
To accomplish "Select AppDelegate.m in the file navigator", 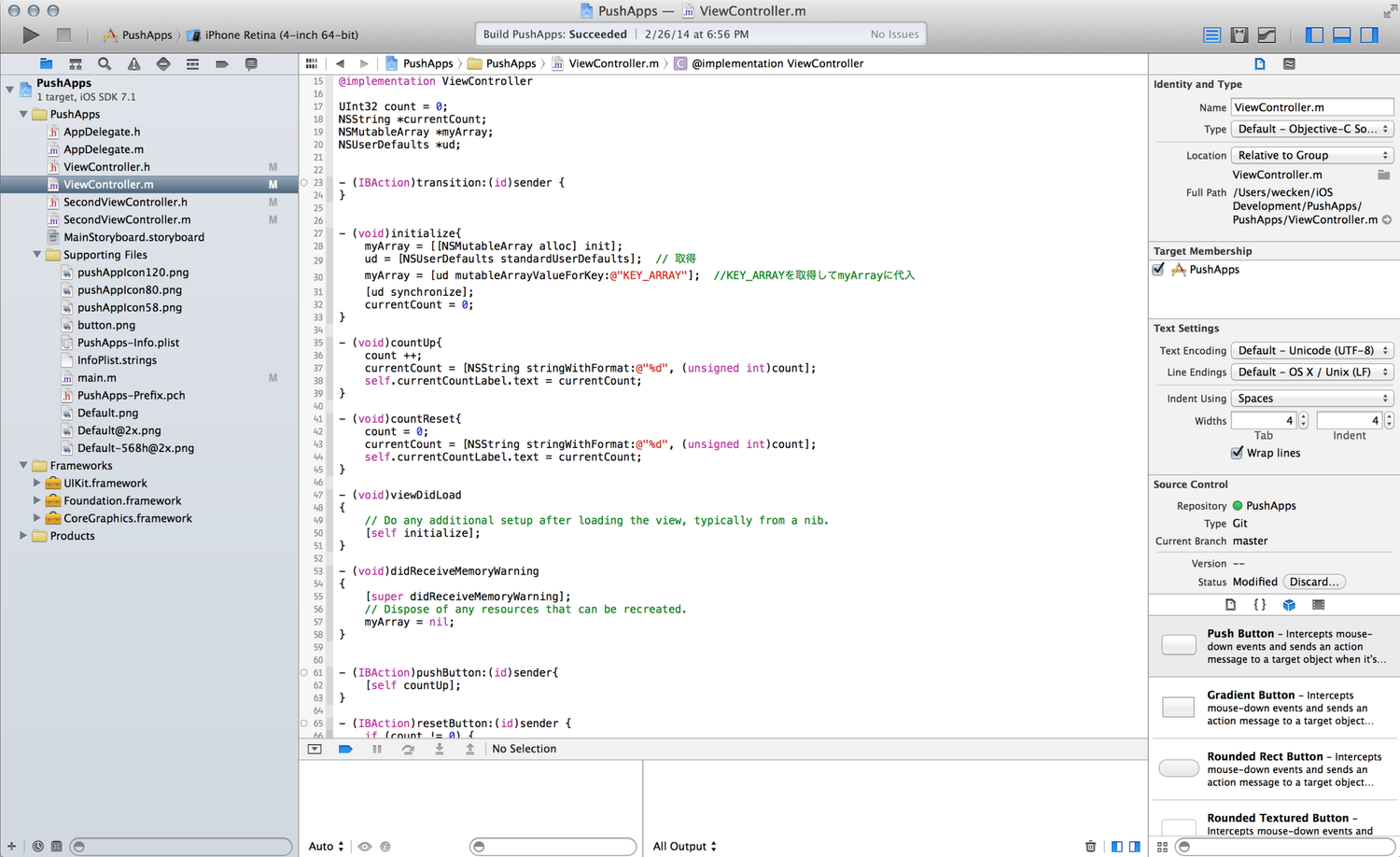I will [x=104, y=149].
